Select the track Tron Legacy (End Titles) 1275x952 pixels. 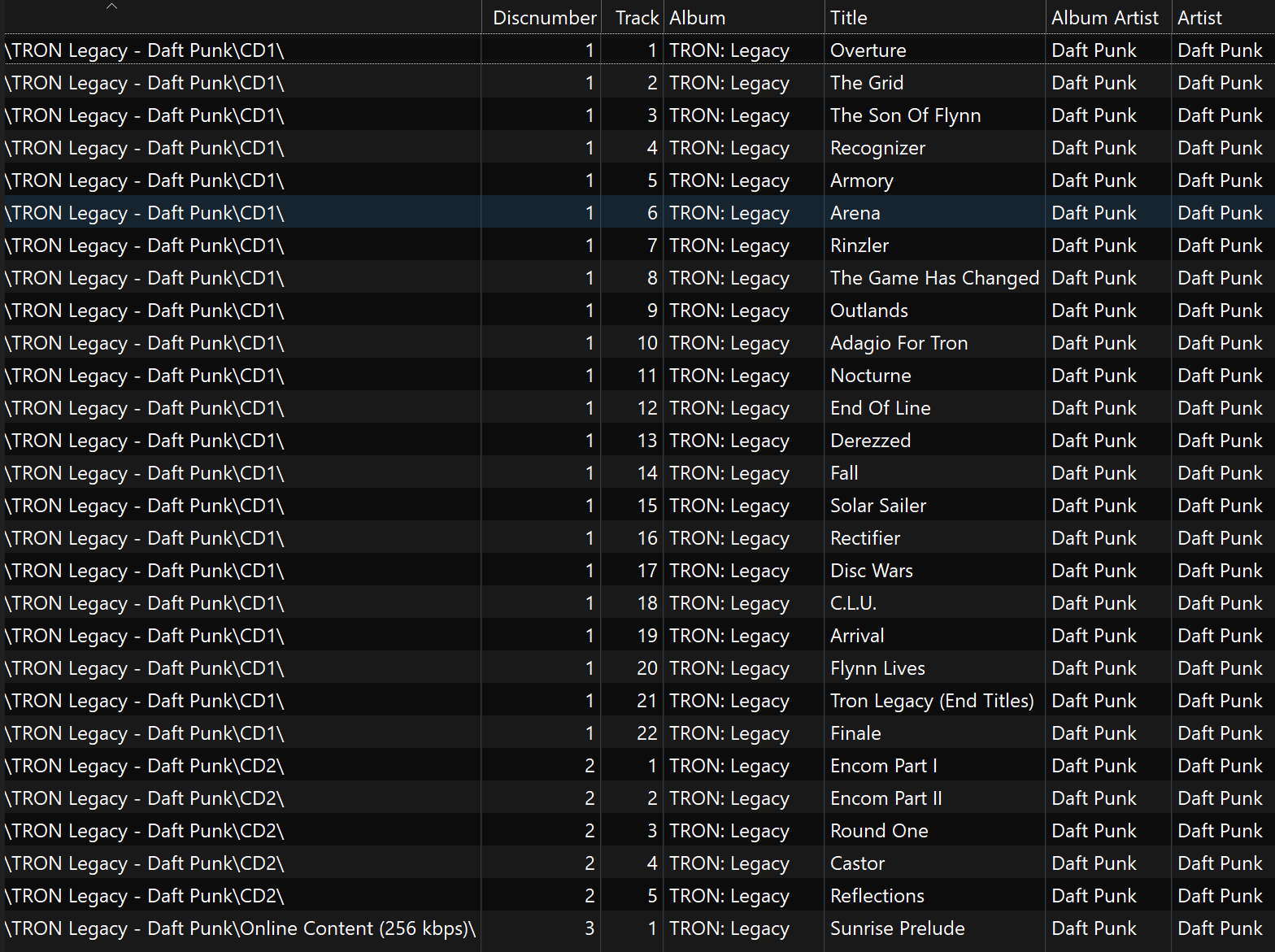click(x=931, y=701)
